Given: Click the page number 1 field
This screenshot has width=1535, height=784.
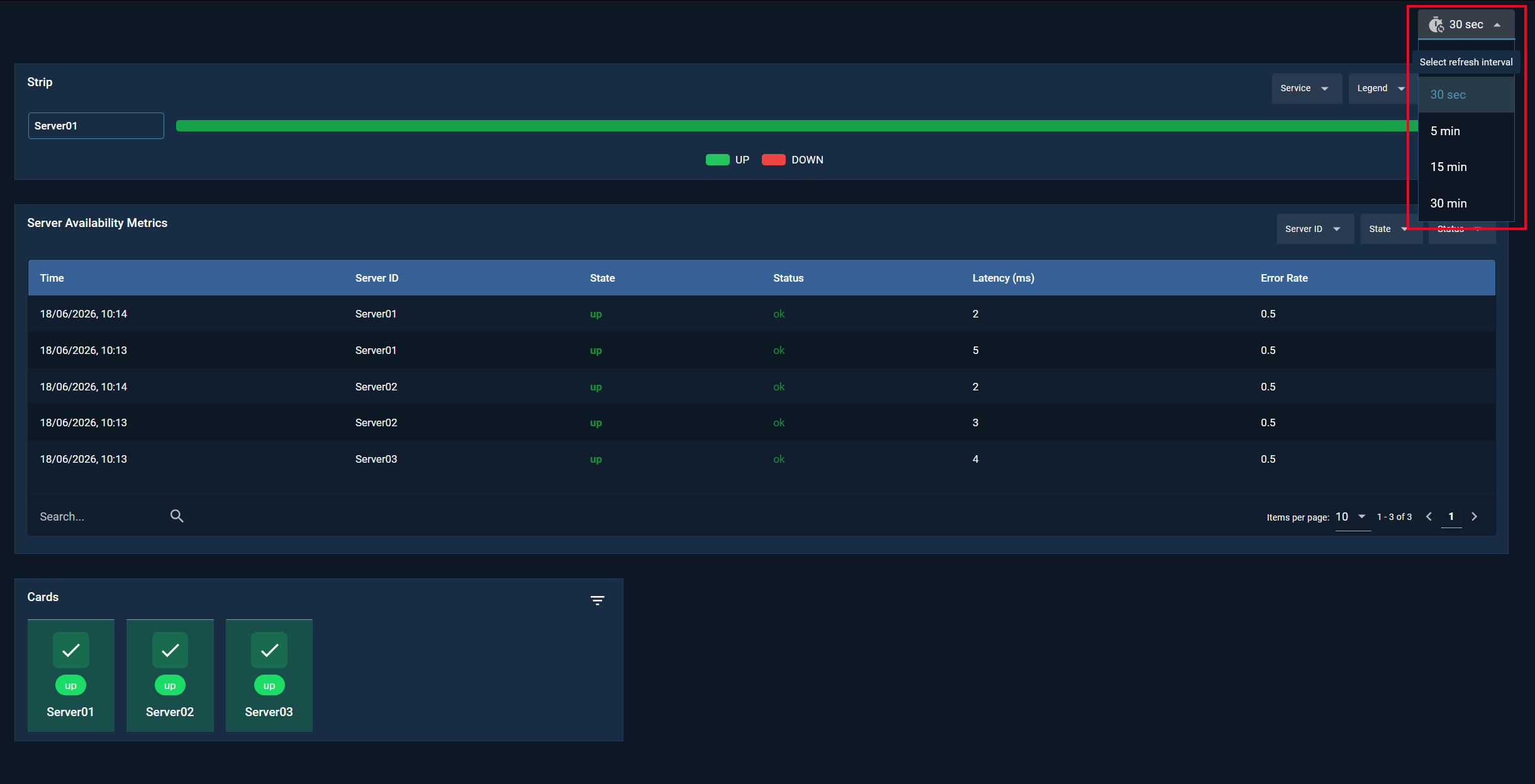Looking at the screenshot, I should point(1451,517).
